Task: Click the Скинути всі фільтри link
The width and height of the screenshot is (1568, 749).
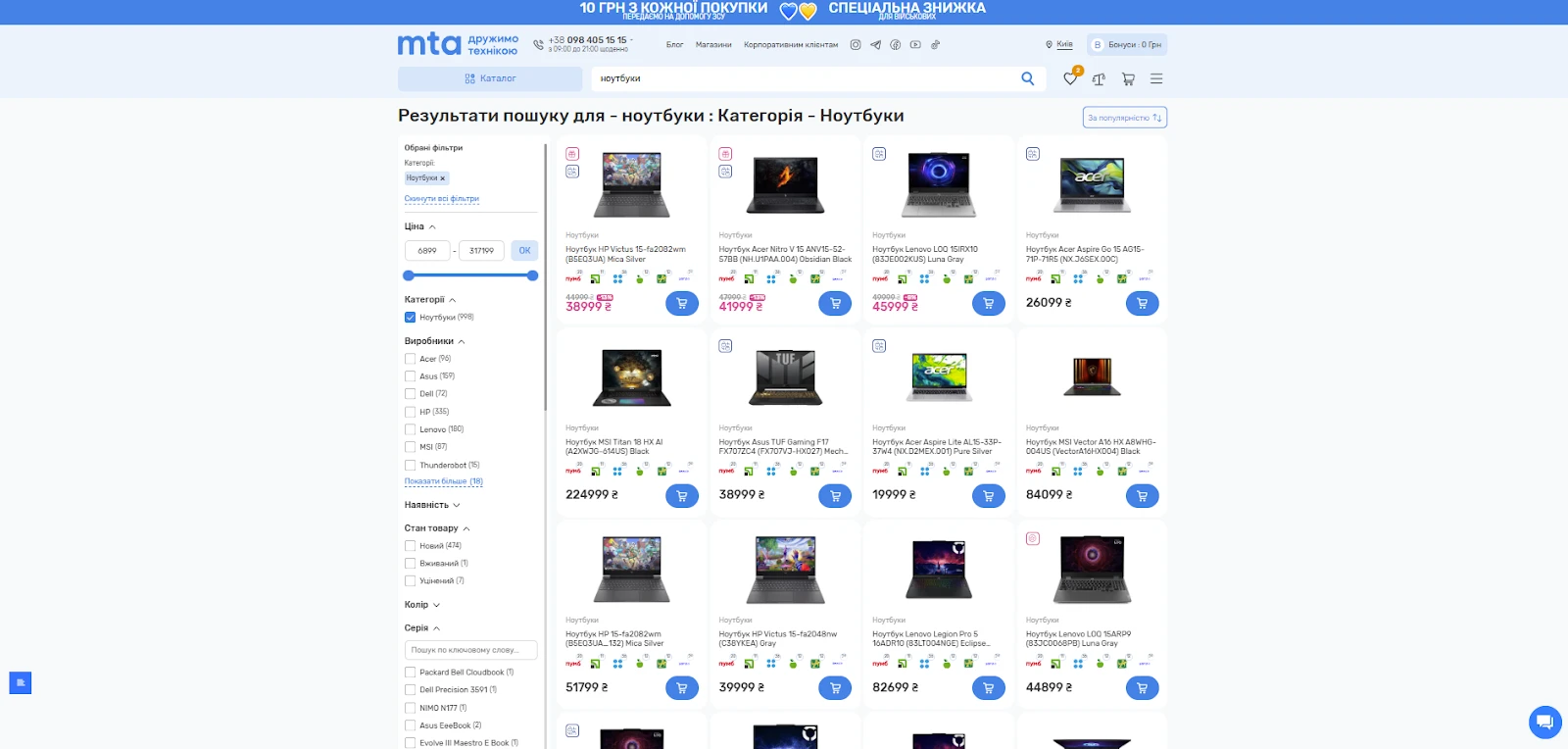Action: 442,199
